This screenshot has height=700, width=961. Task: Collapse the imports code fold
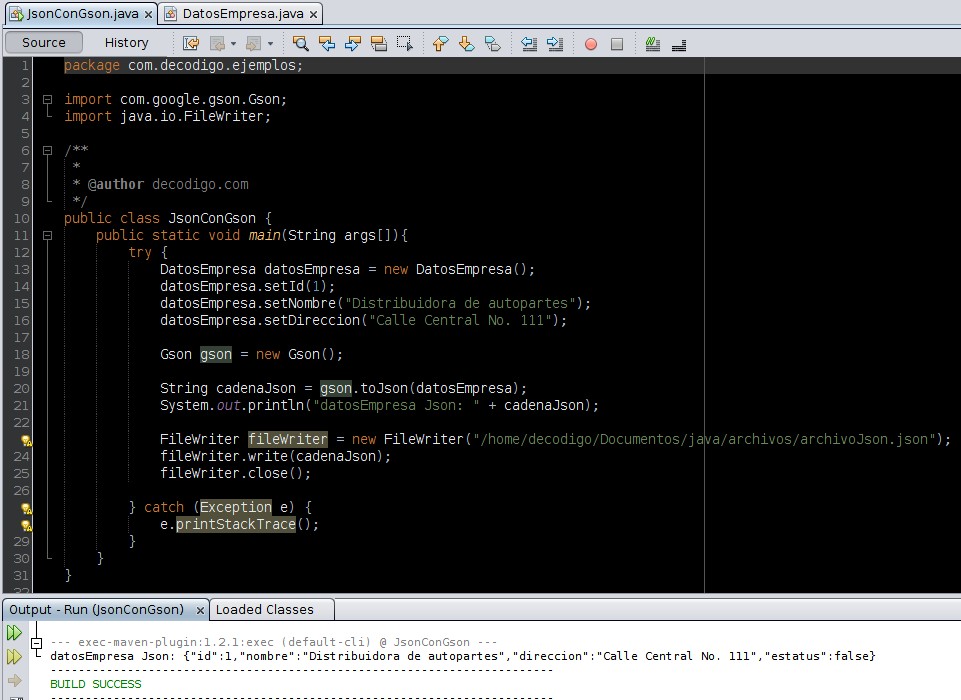click(47, 99)
